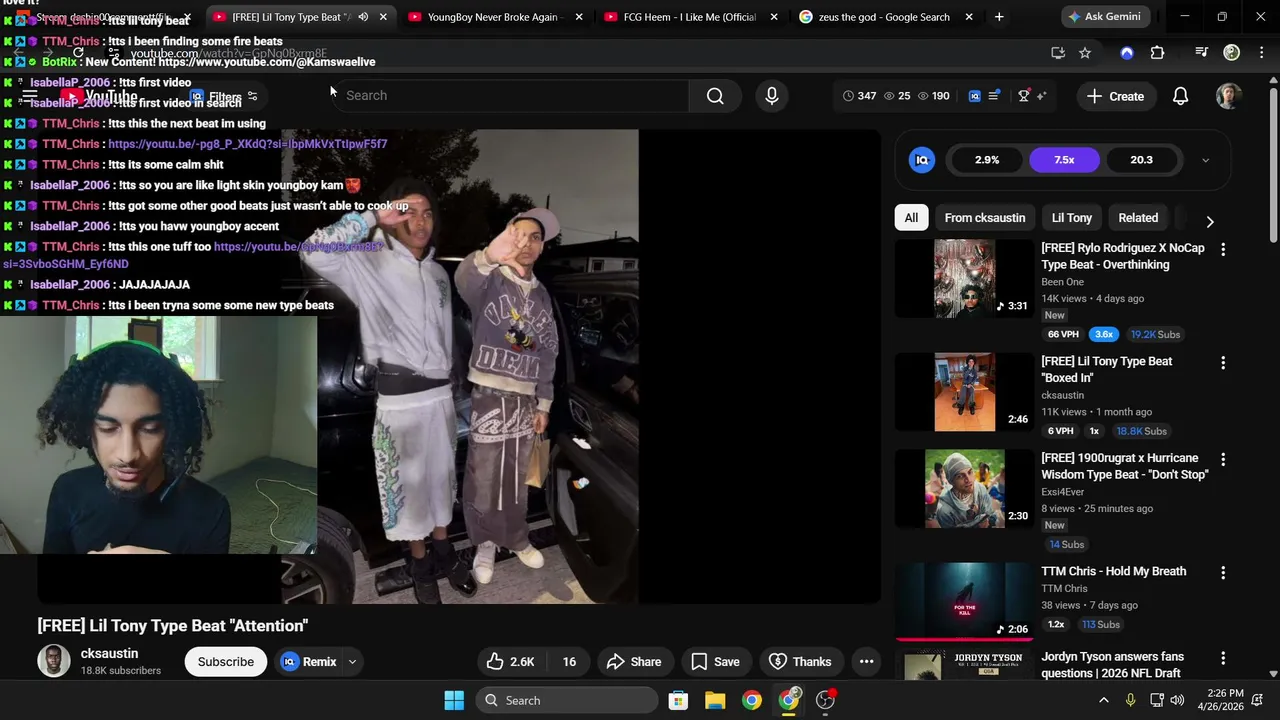Open the Chrome three-dot menu
The image size is (1280, 720).
(x=1261, y=53)
